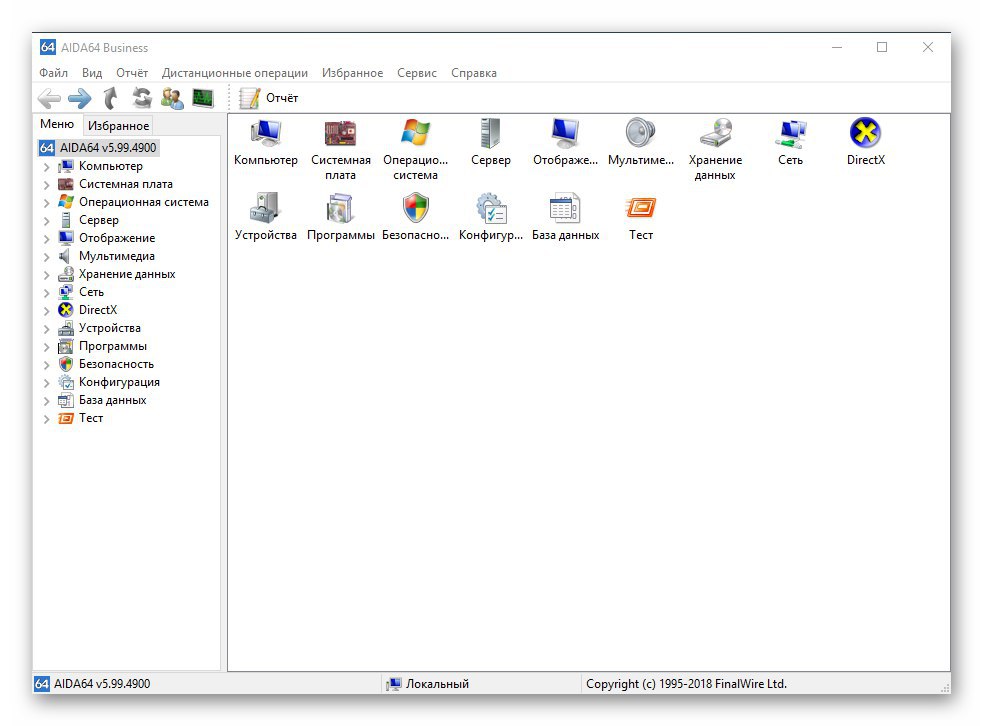Expand the Компьютер tree node

pyautogui.click(x=46, y=167)
